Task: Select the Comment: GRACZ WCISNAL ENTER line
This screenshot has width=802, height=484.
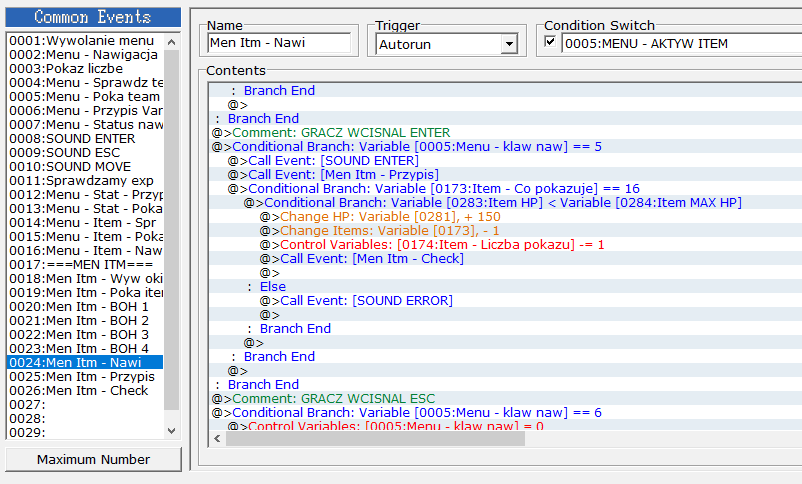Action: 505,133
